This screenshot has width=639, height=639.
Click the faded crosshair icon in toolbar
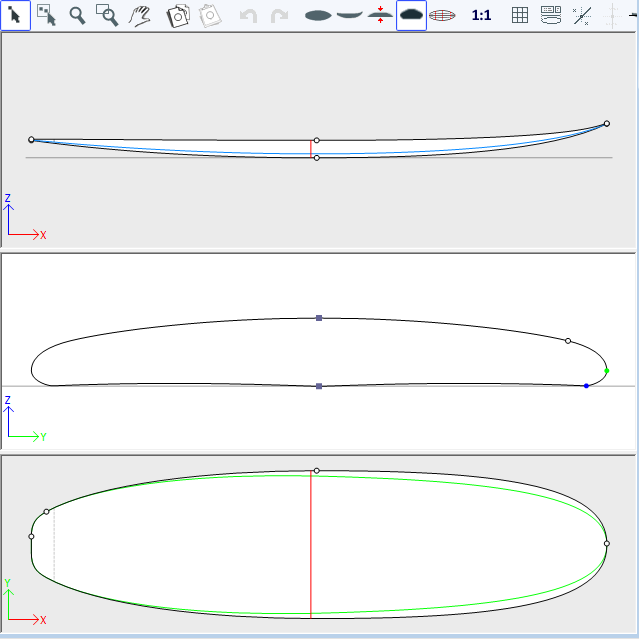pos(613,15)
